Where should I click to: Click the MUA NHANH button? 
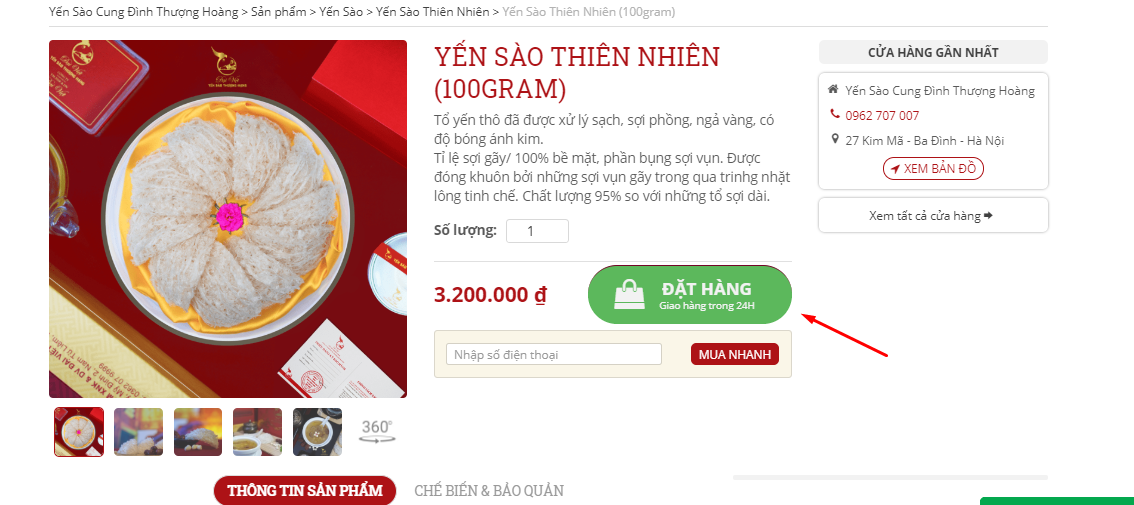(x=735, y=354)
